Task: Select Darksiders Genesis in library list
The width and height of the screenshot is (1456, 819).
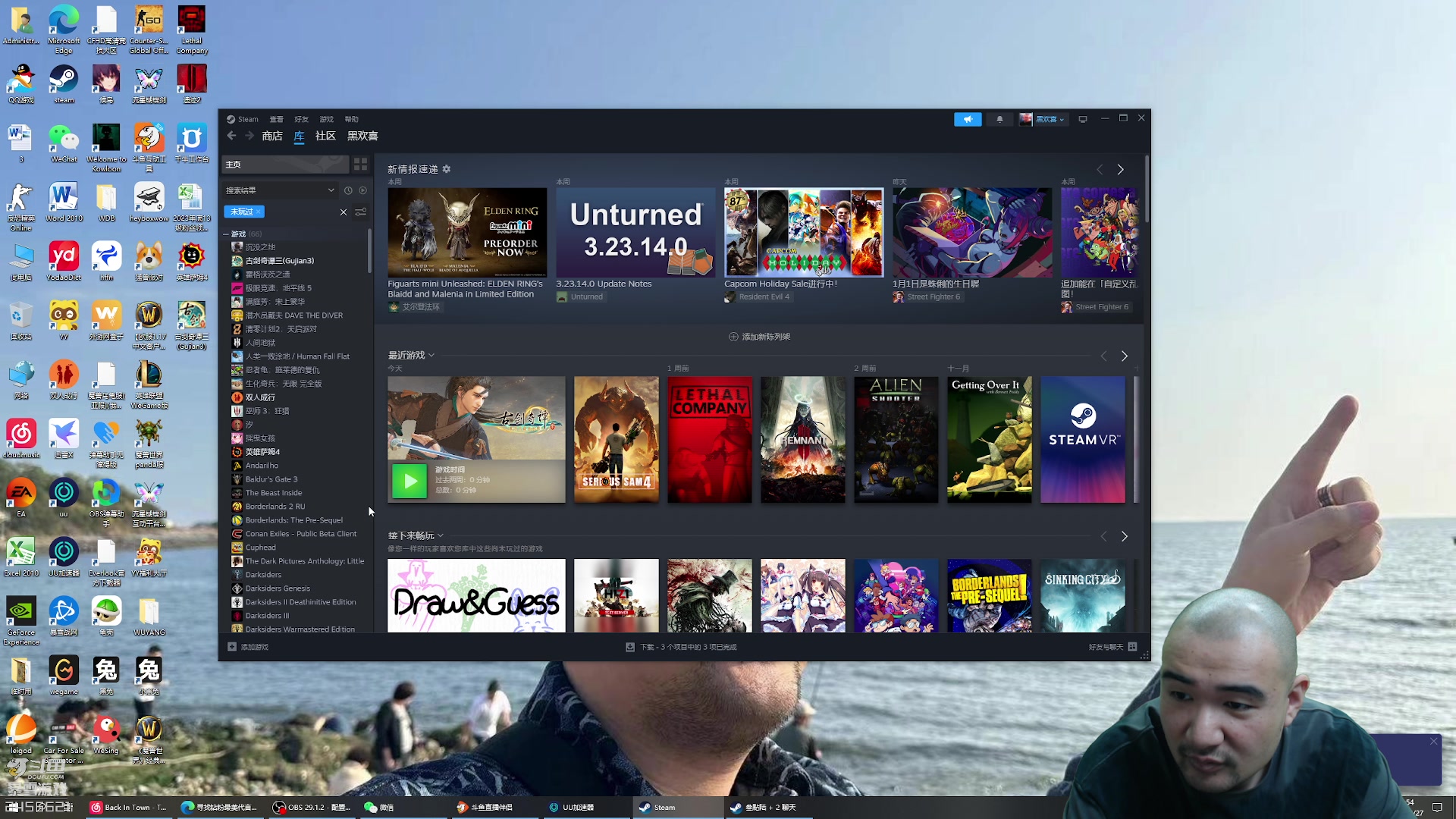Action: (278, 588)
